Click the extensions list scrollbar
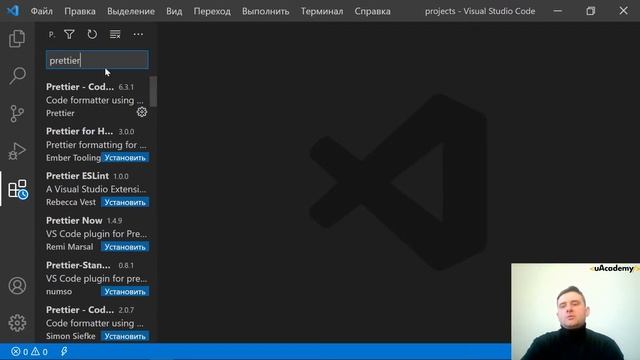 [153, 91]
